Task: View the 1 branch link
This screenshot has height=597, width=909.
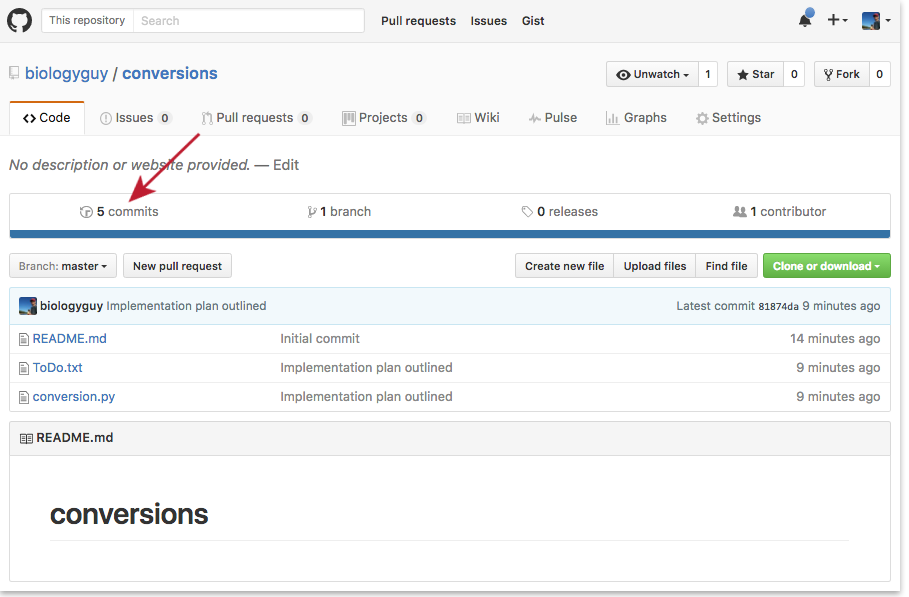Action: click(x=339, y=212)
